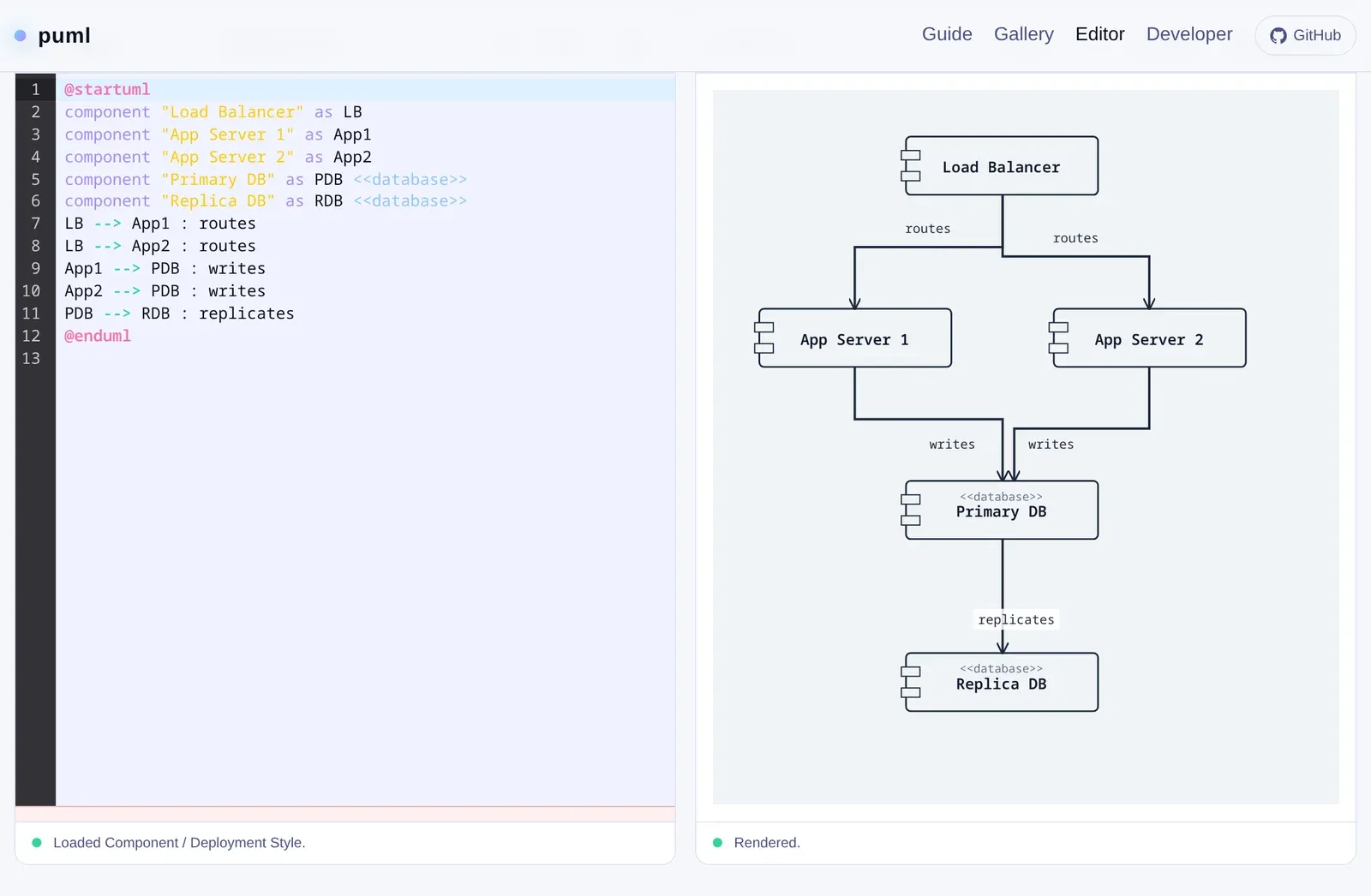Click green status dot beside Loaded message
The width and height of the screenshot is (1371, 896).
[37, 843]
